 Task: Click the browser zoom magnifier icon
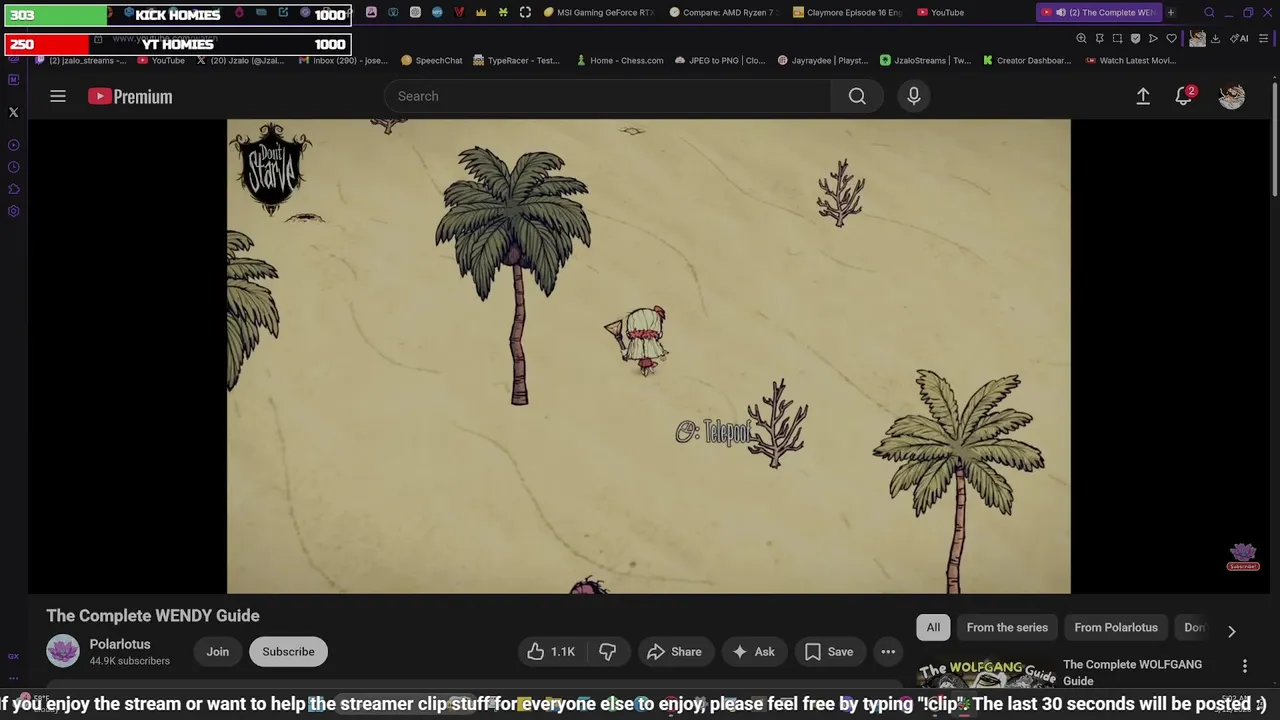point(1081,38)
